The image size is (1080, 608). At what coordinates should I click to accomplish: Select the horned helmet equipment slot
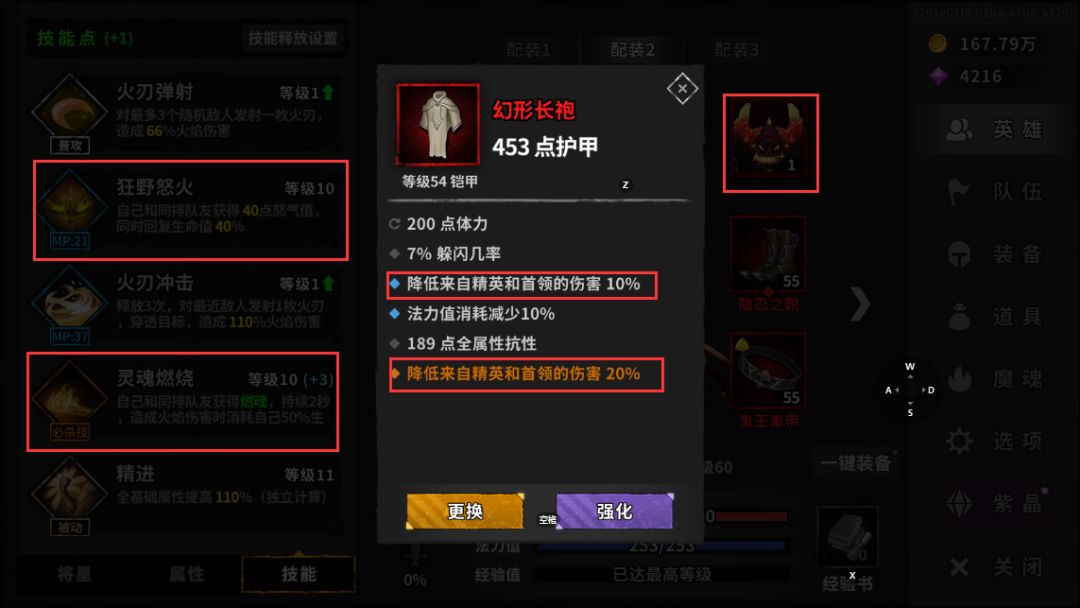pos(770,143)
